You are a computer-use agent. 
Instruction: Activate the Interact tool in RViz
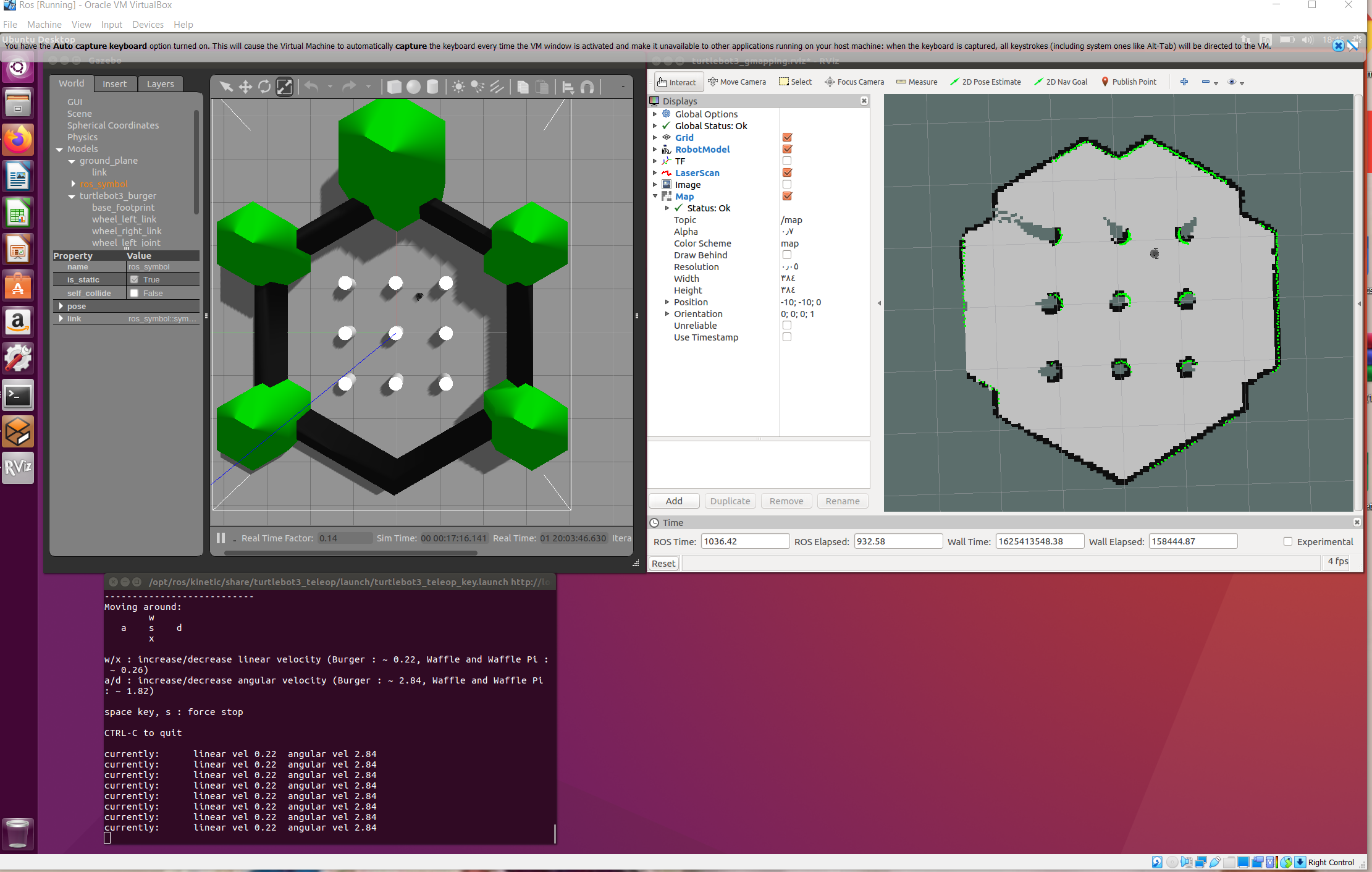coord(678,82)
